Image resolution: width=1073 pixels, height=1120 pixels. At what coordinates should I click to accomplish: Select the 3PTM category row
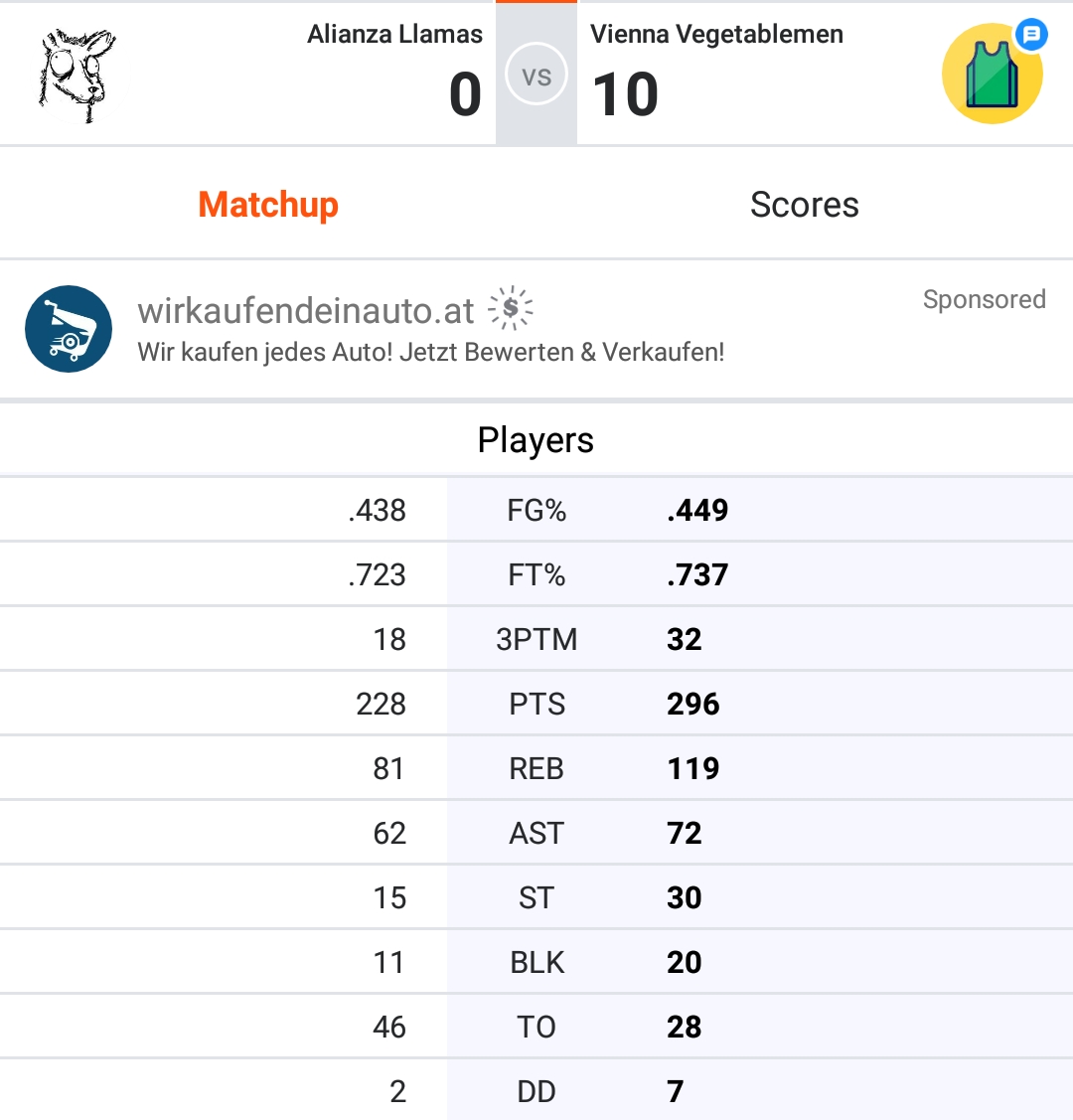click(x=536, y=639)
